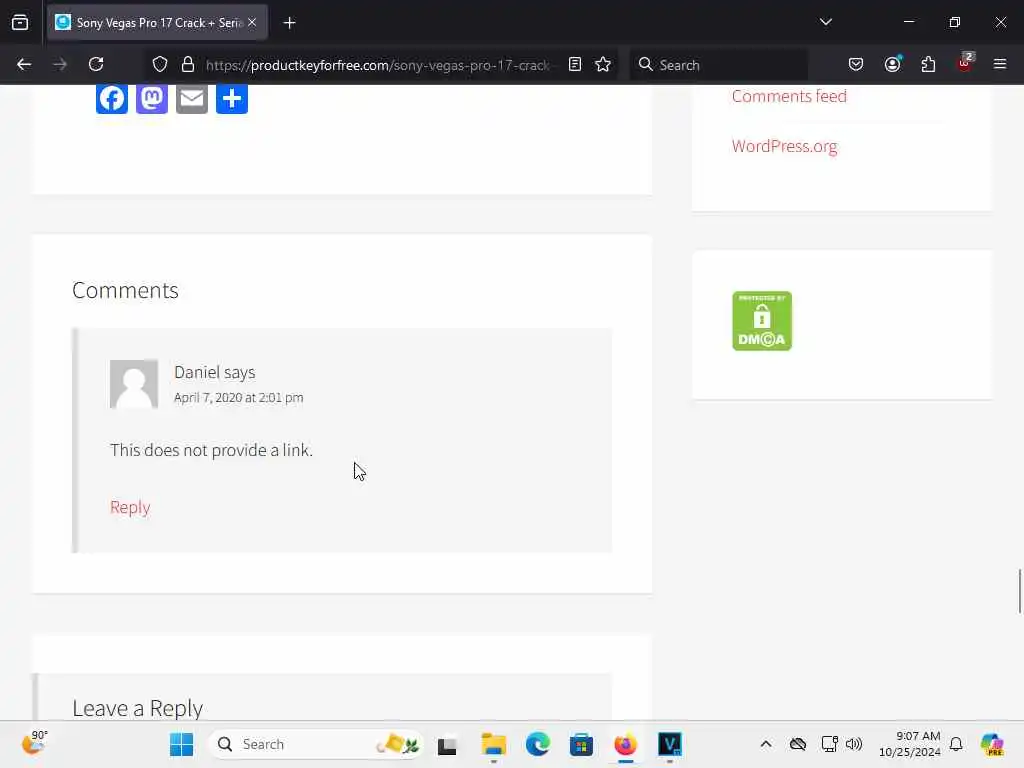Open the blue plus Share menu
The height and width of the screenshot is (768, 1024).
coord(232,99)
